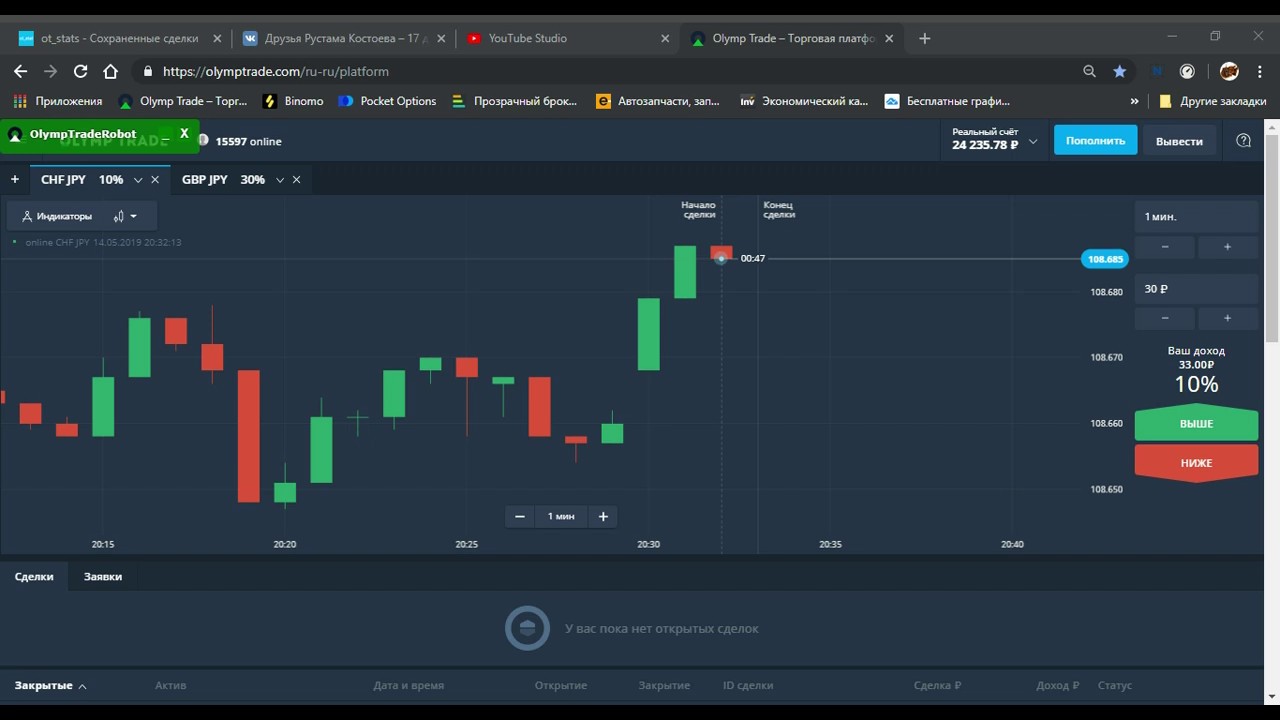The height and width of the screenshot is (720, 1280).
Task: Open the Другие закладки folder
Action: point(1212,101)
